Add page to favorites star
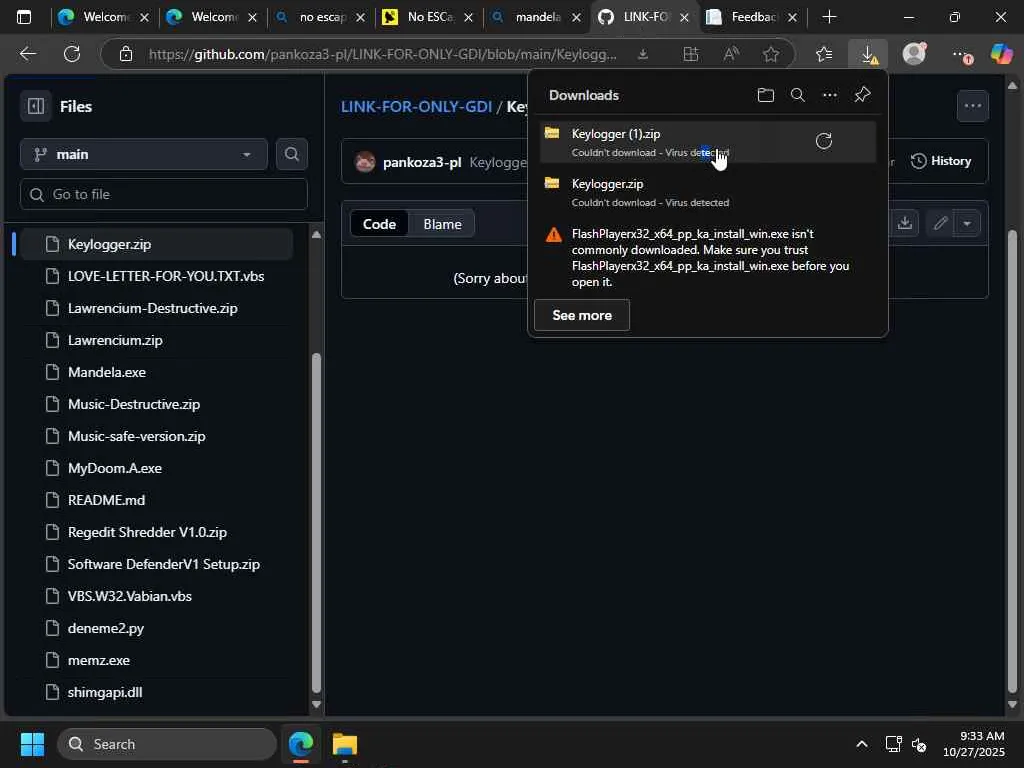Screen dimensions: 1024x768 [x=771, y=54]
